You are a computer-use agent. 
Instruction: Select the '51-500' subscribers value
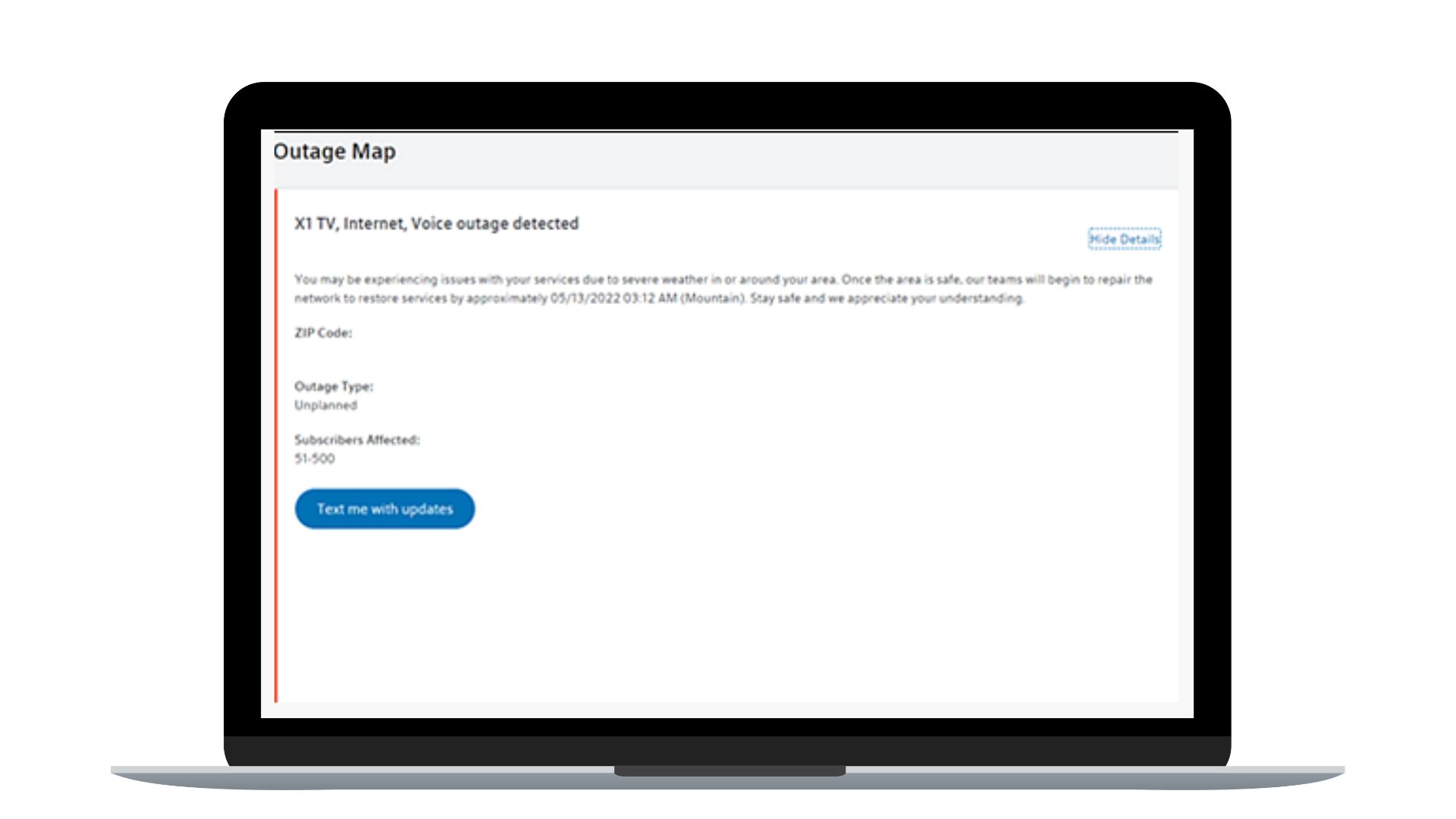point(315,459)
